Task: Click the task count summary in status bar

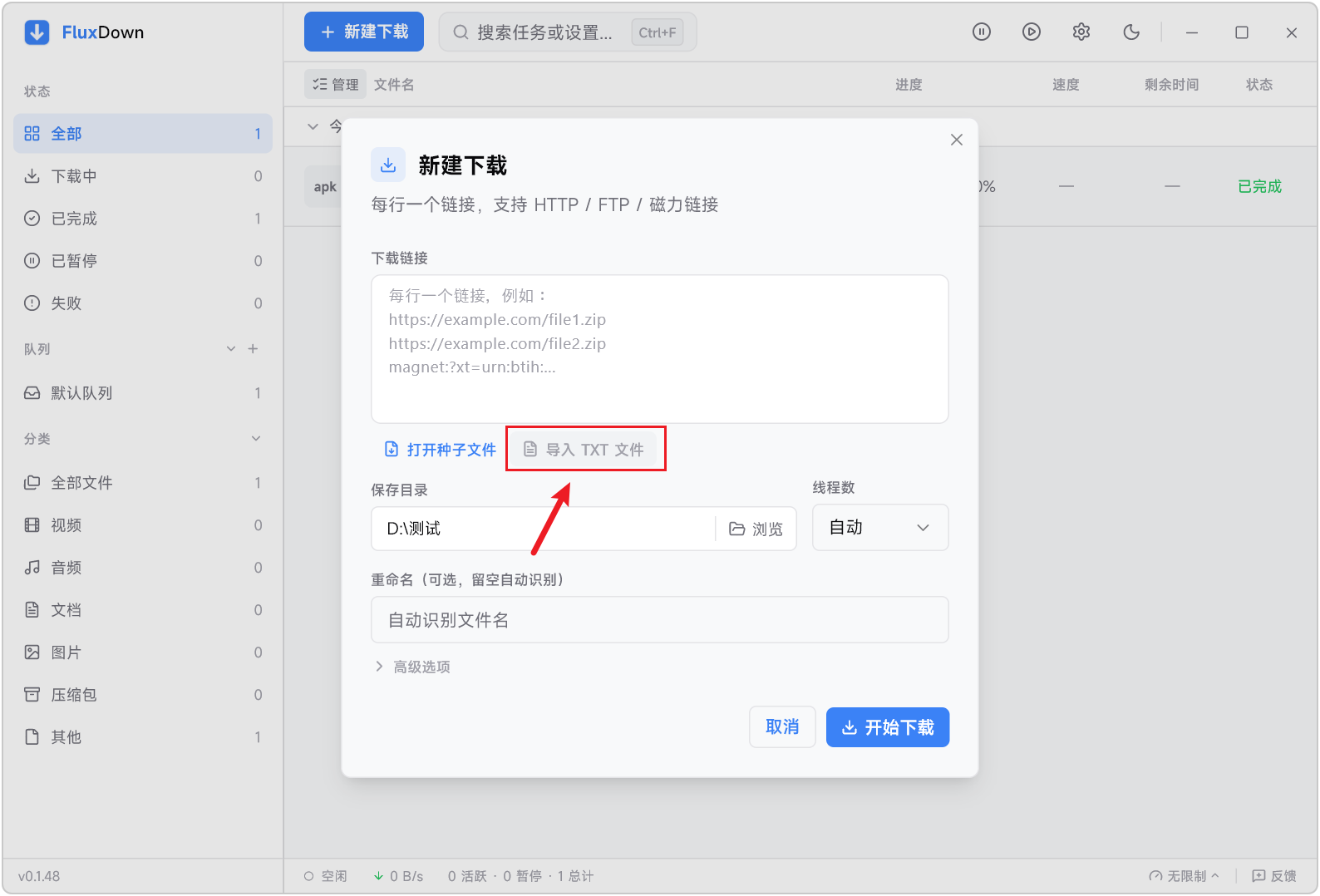Action: click(520, 876)
